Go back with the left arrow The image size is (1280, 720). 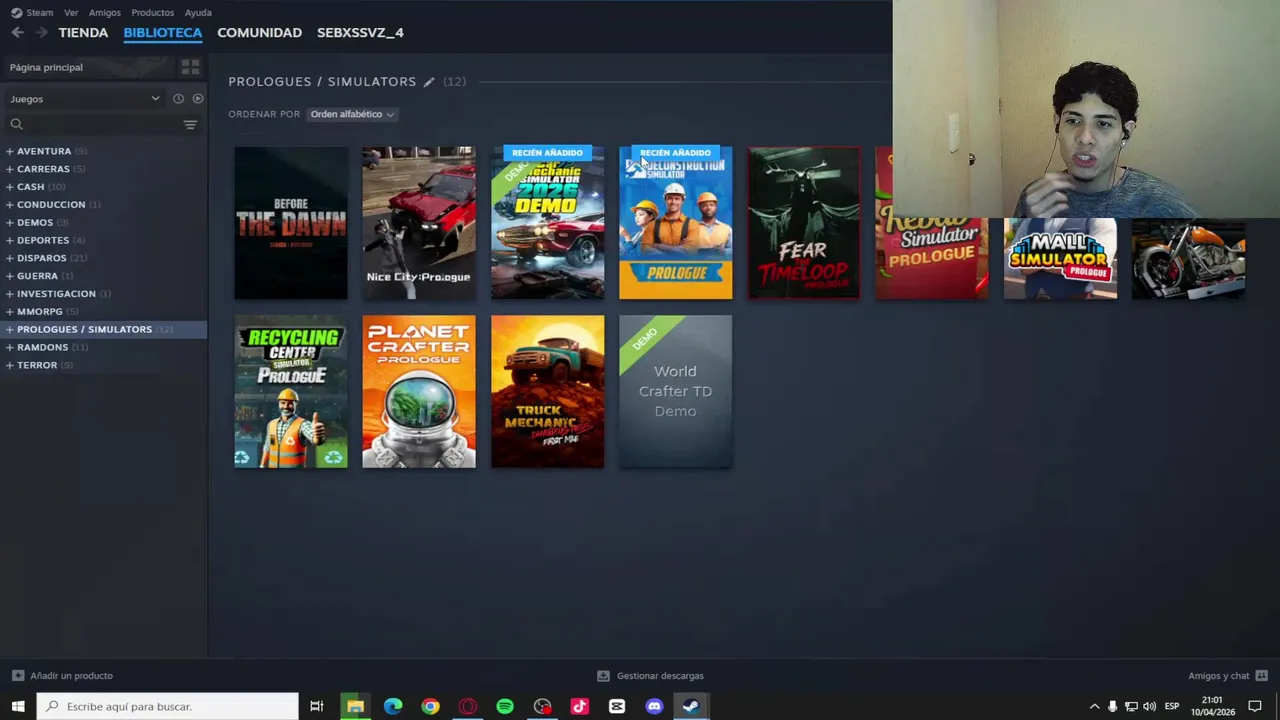(x=17, y=33)
